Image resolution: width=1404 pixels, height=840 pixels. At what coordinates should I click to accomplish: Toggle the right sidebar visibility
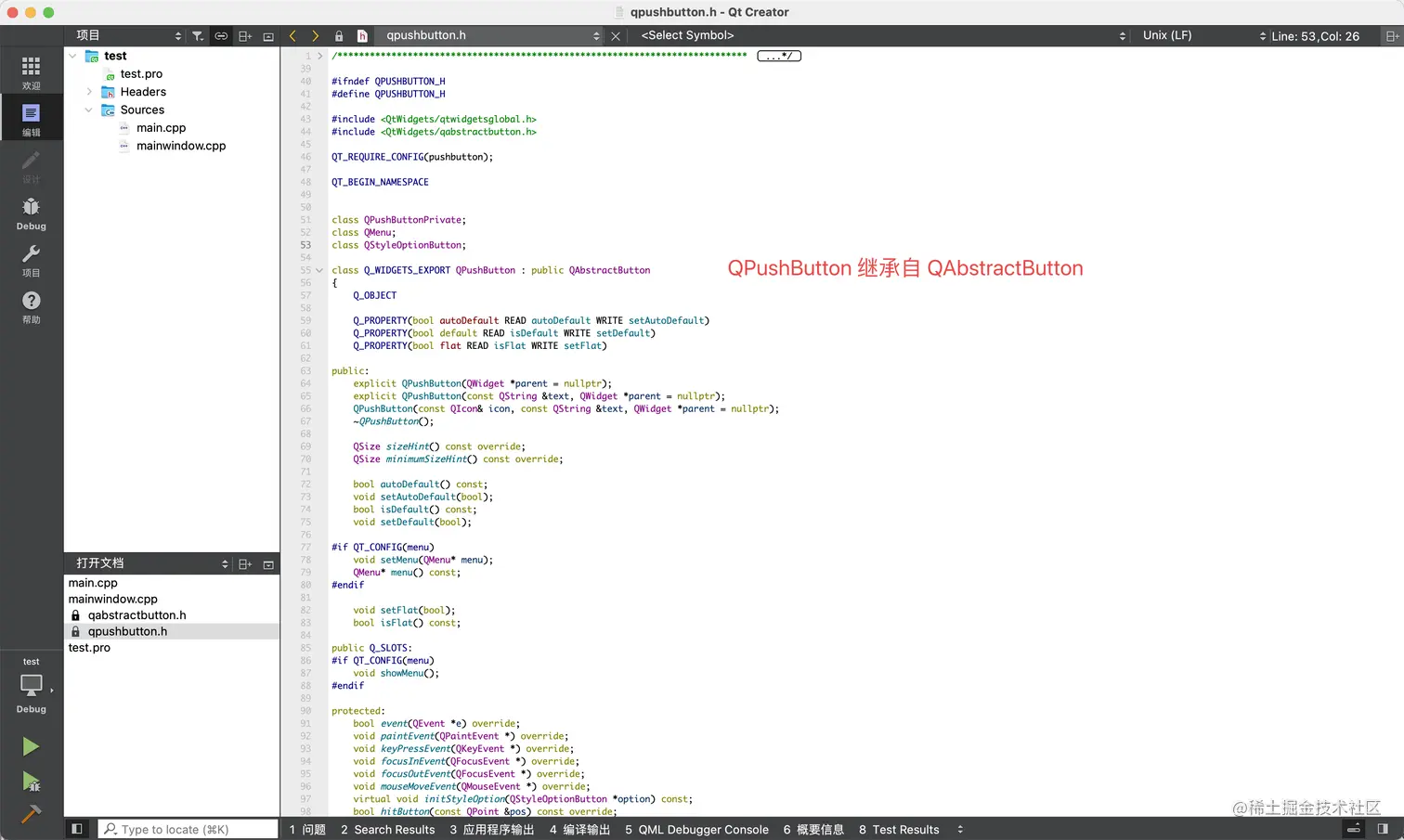[x=1383, y=829]
